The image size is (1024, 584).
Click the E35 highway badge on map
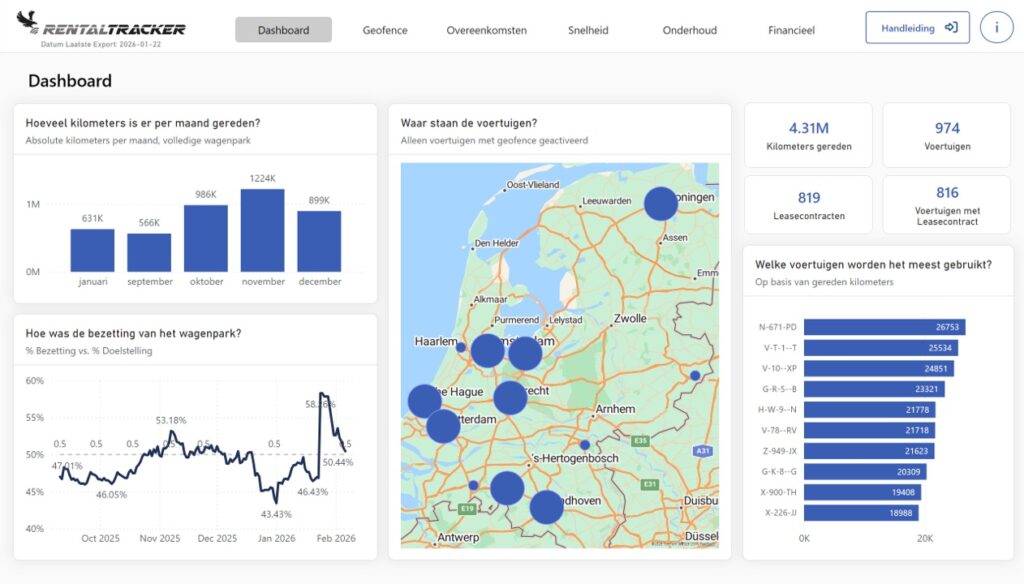(x=640, y=441)
